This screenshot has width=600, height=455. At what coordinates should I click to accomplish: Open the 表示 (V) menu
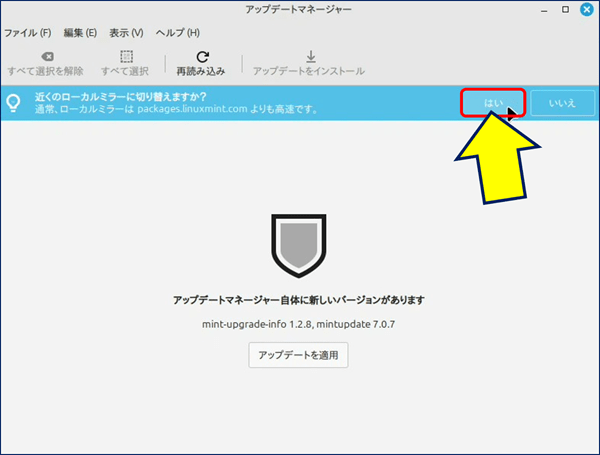126,33
